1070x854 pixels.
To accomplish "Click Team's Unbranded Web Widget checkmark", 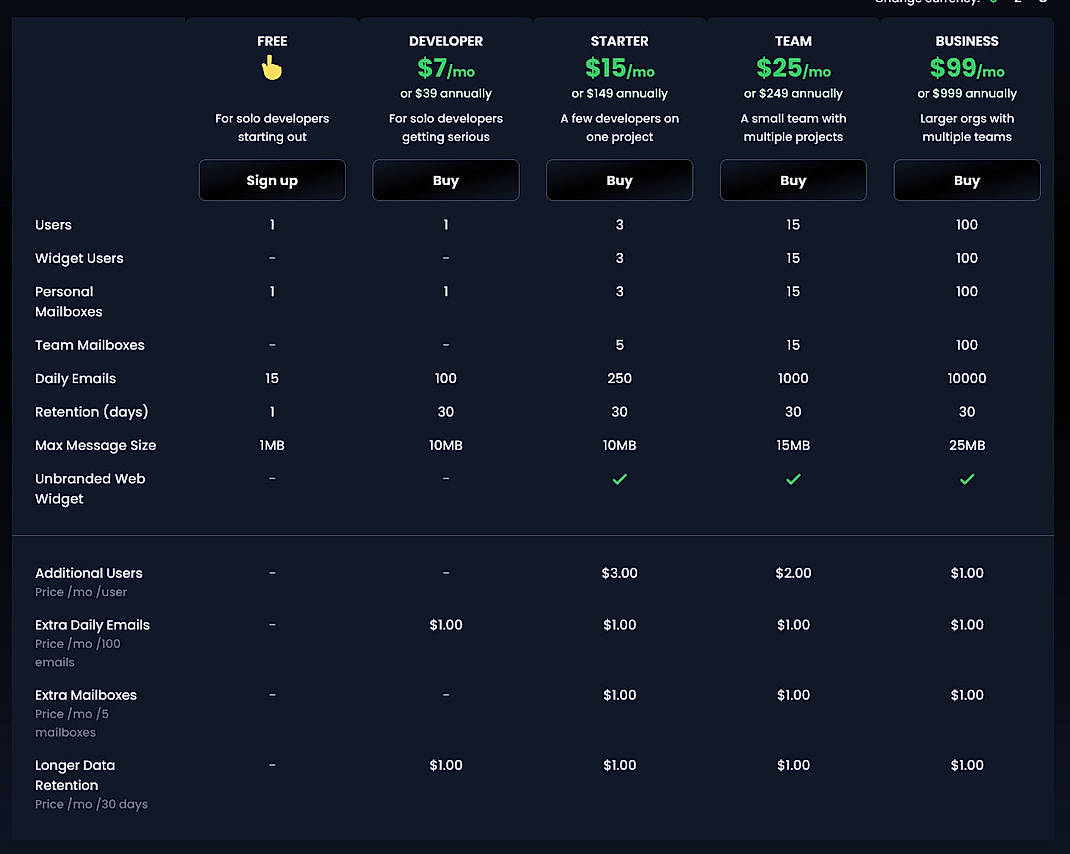I will point(793,479).
